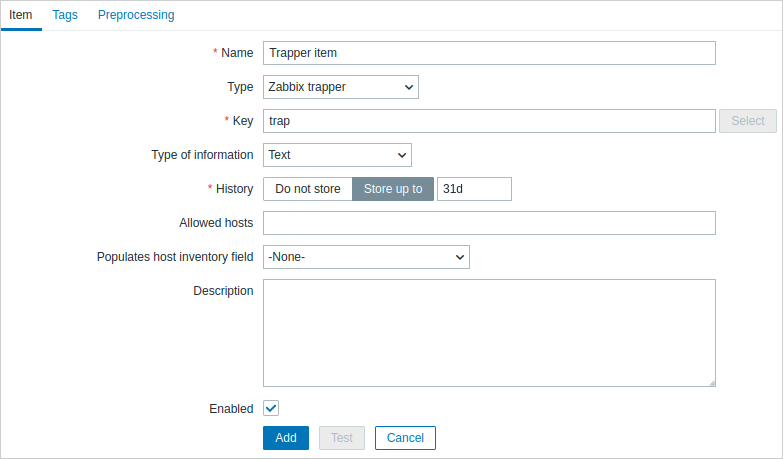The height and width of the screenshot is (459, 783).
Task: Click inside the Description text area
Action: [x=489, y=332]
